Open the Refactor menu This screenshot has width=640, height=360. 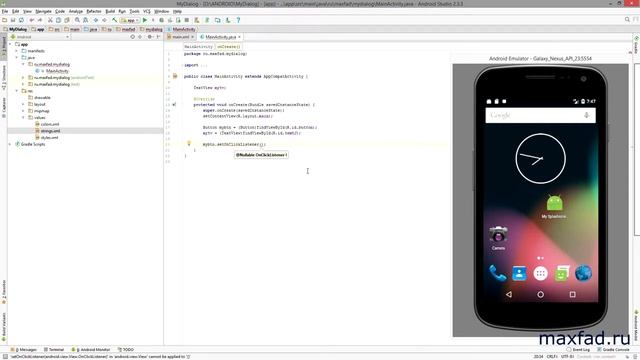tap(94, 11)
